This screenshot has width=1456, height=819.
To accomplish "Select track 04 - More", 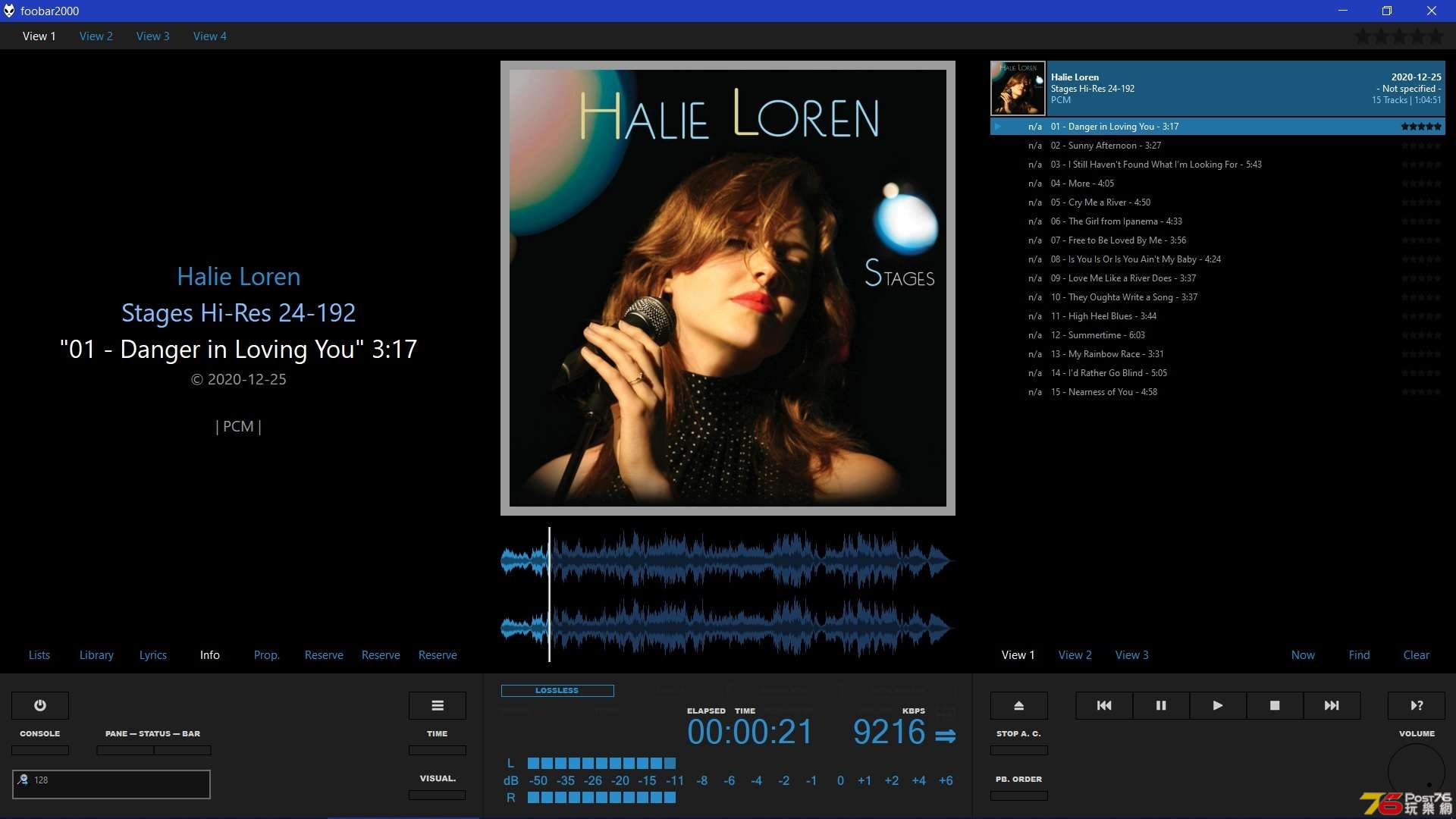I will pos(1218,184).
